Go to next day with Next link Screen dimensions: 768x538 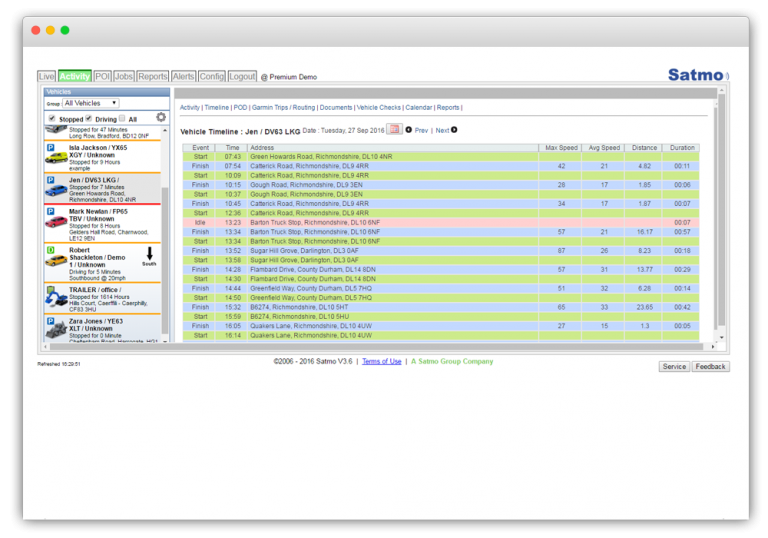[x=442, y=130]
